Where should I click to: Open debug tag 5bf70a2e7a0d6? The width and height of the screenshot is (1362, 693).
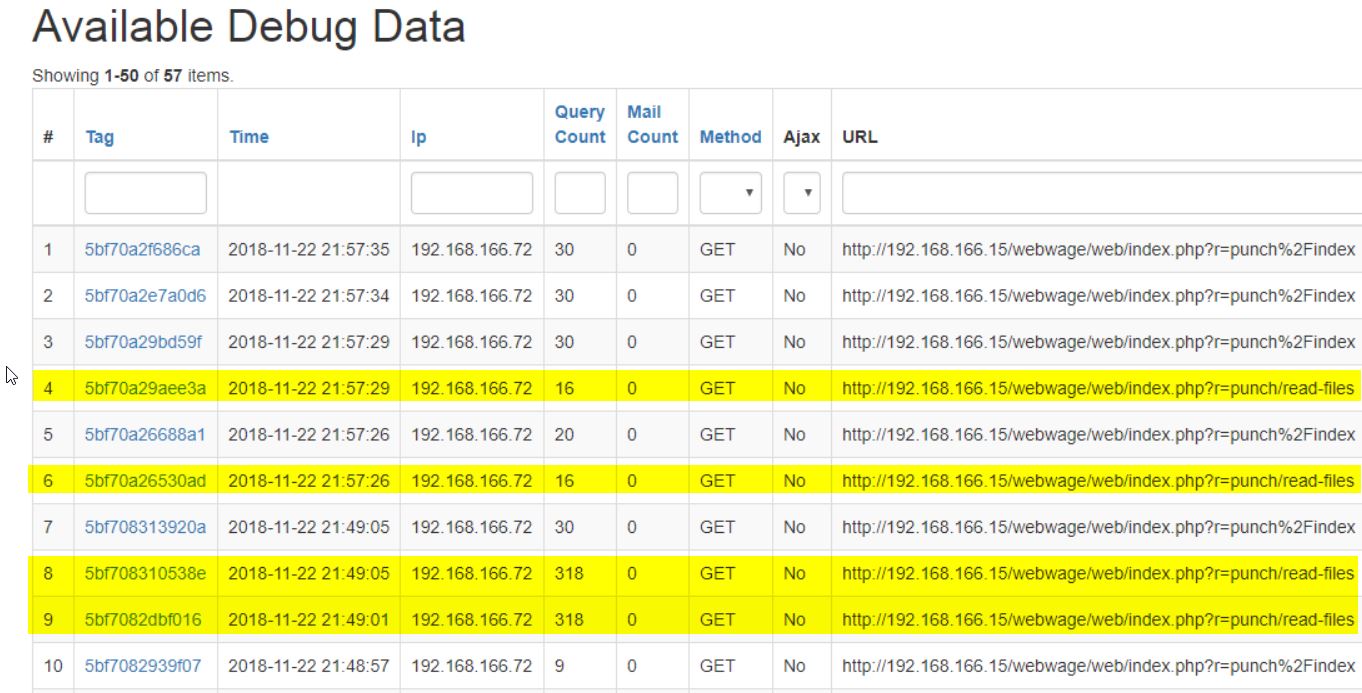[x=143, y=295]
